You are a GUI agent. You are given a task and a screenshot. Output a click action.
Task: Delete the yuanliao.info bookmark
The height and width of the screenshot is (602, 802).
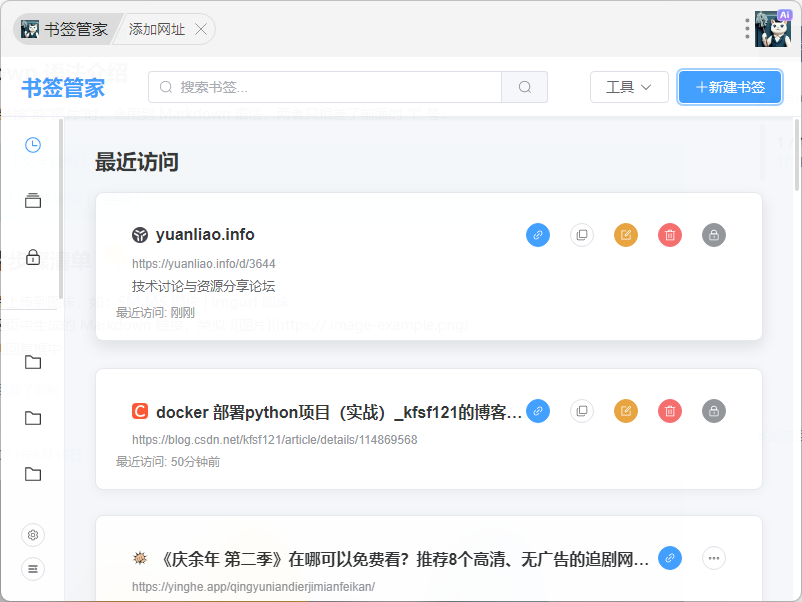click(x=670, y=235)
